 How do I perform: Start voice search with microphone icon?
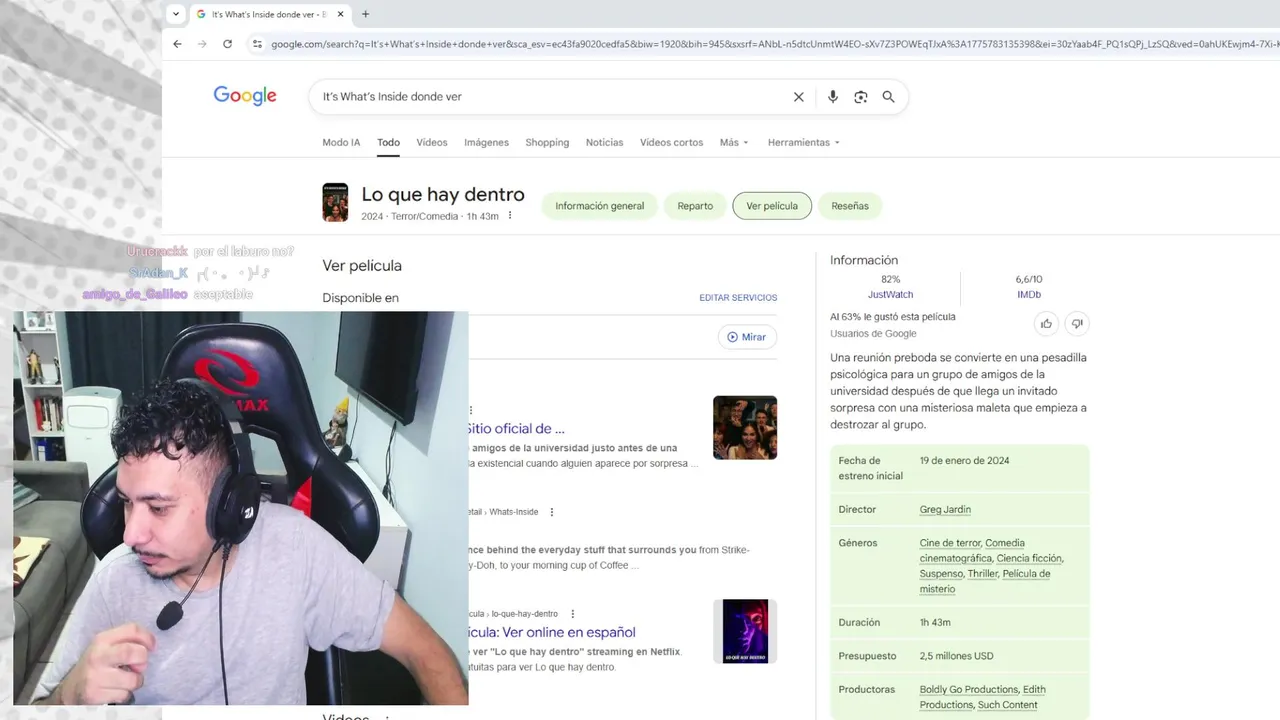[x=832, y=97]
